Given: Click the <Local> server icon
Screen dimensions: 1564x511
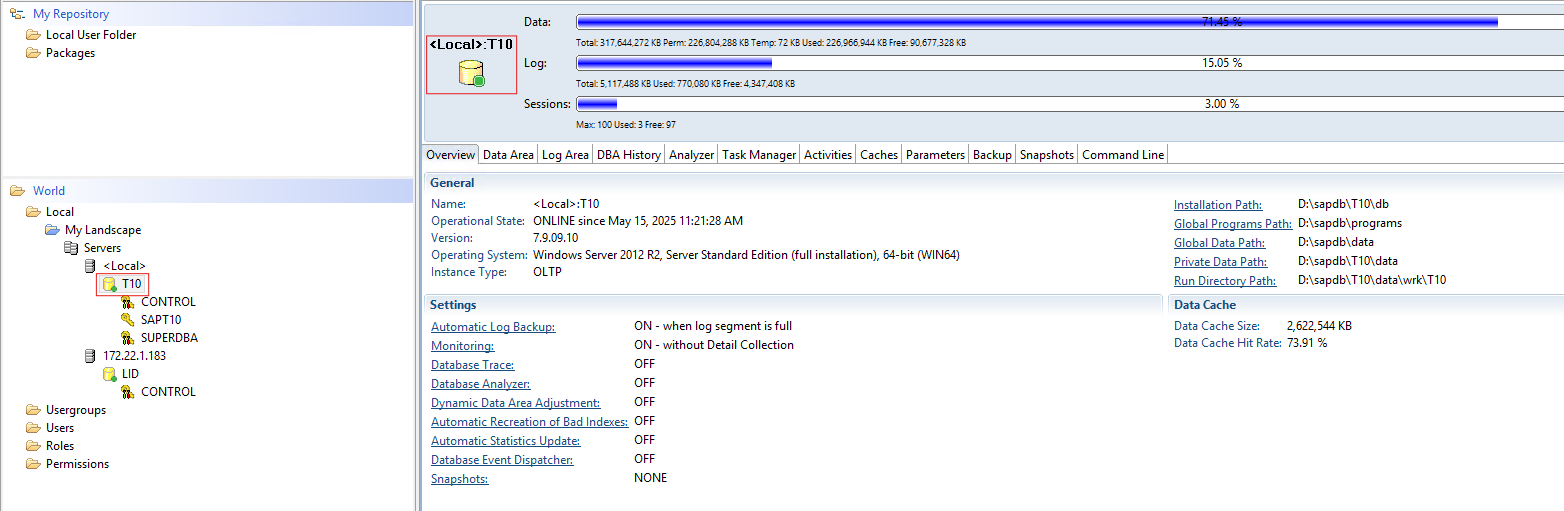Looking at the screenshot, I should (91, 266).
